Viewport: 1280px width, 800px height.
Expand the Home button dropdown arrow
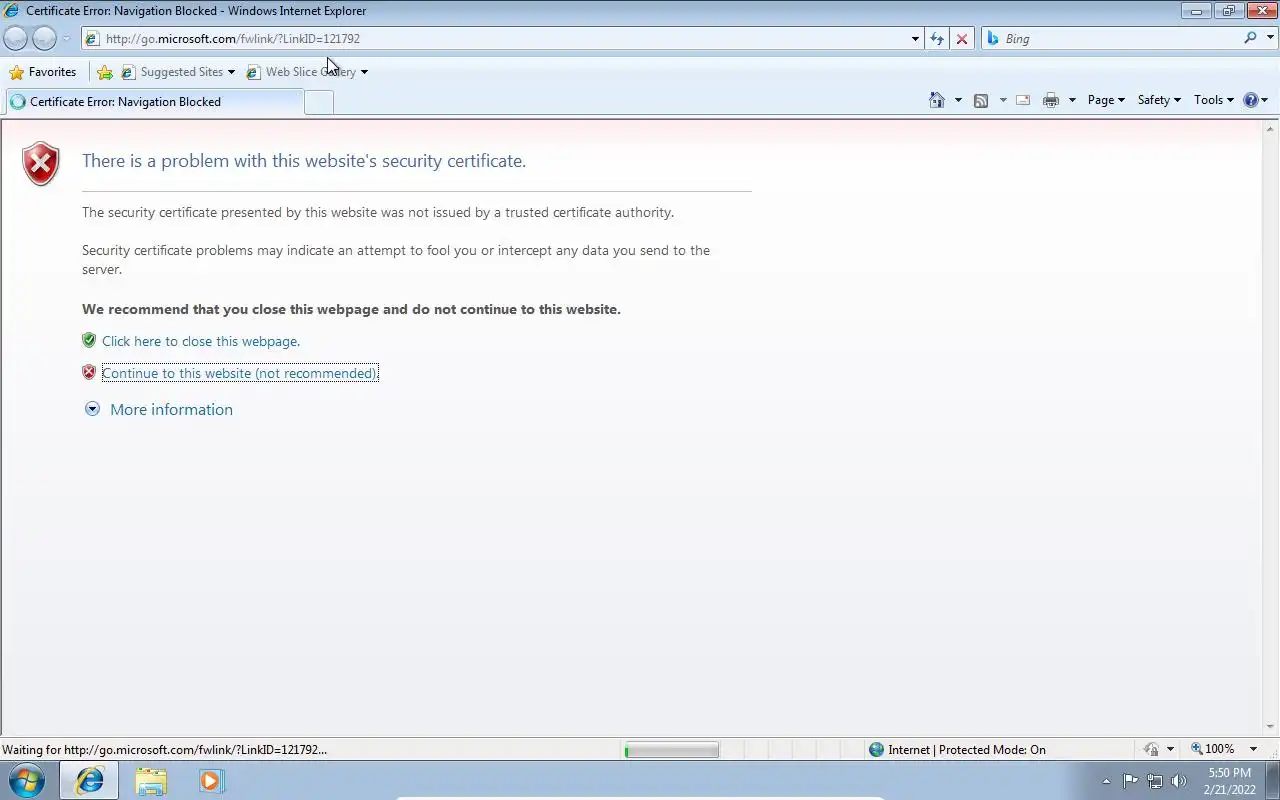[x=958, y=100]
